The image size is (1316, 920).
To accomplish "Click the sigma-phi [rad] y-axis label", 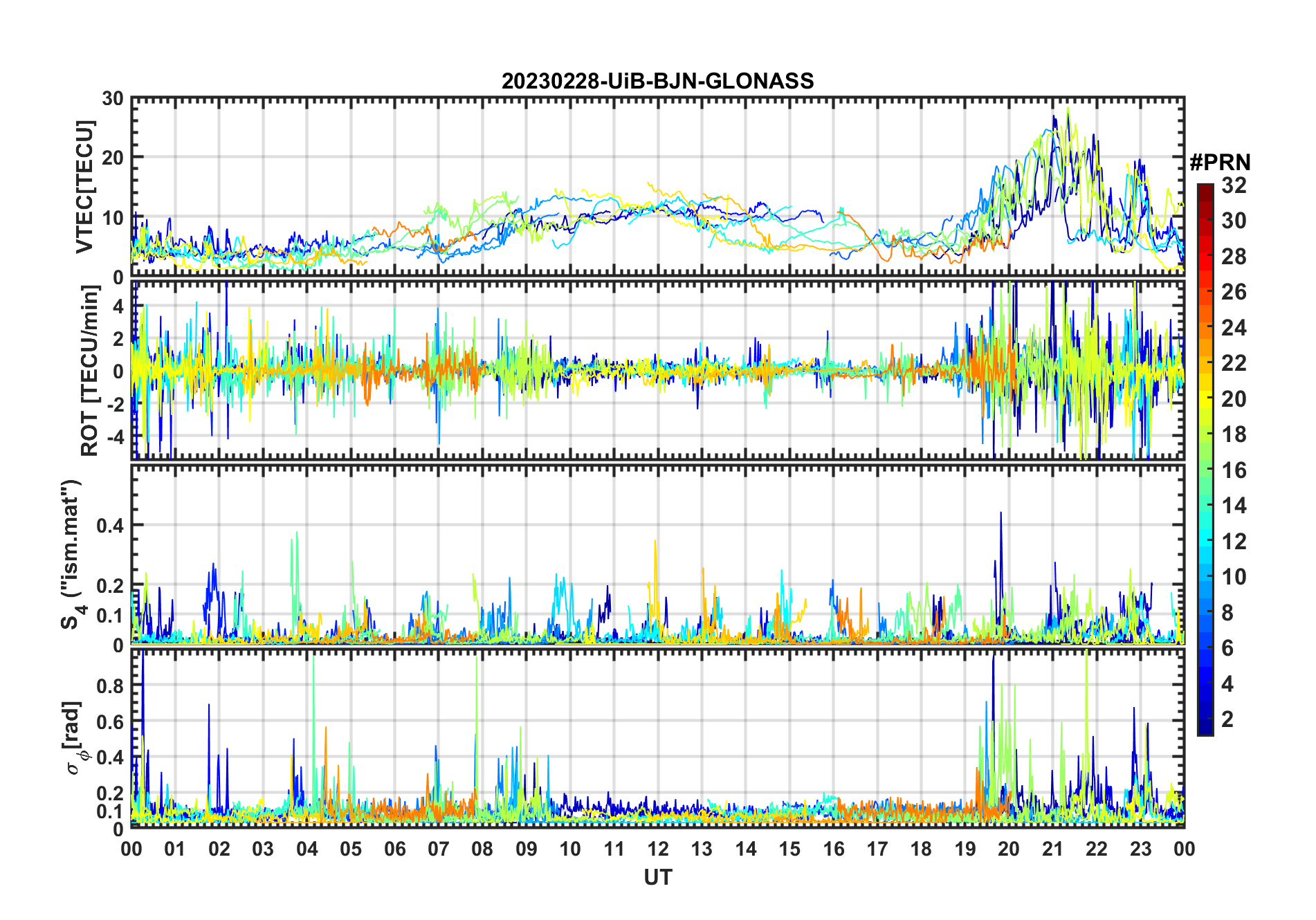I will pyautogui.click(x=76, y=737).
